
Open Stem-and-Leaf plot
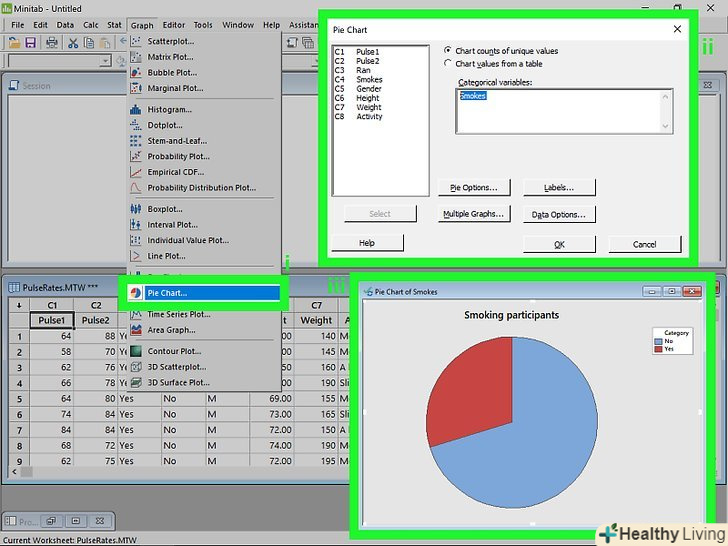tap(177, 141)
